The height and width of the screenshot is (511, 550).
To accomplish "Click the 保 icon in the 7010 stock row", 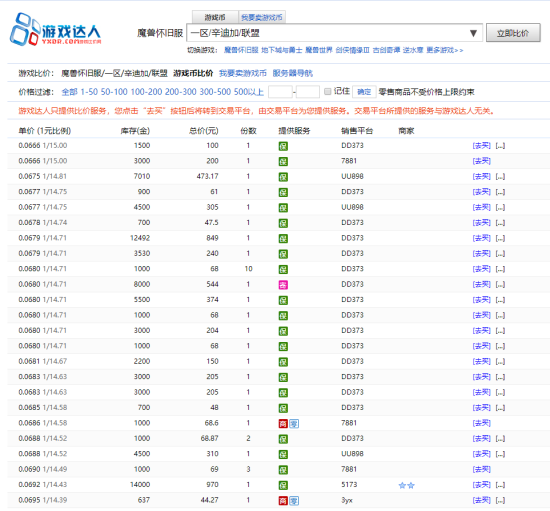I will point(283,177).
